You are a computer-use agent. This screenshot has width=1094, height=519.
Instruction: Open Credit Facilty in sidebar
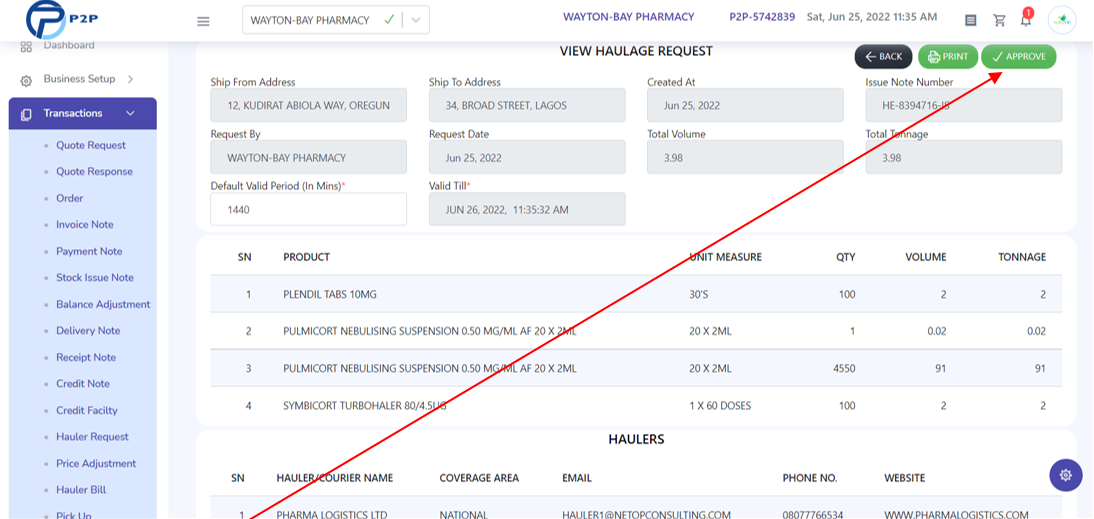tap(87, 410)
